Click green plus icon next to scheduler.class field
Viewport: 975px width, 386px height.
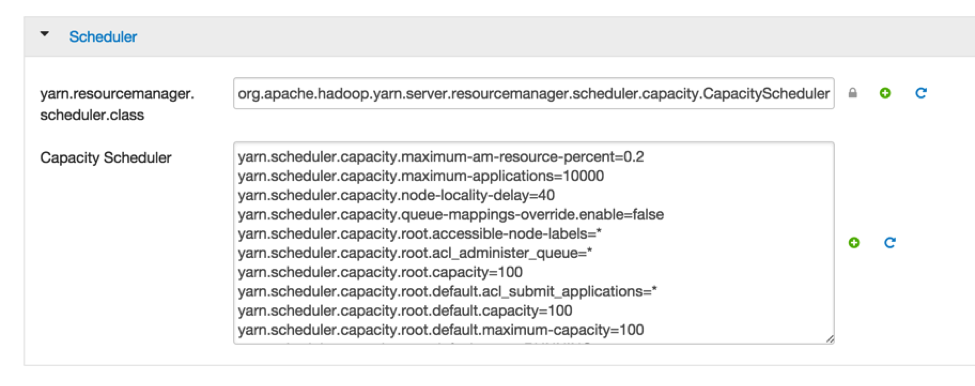pos(885,93)
